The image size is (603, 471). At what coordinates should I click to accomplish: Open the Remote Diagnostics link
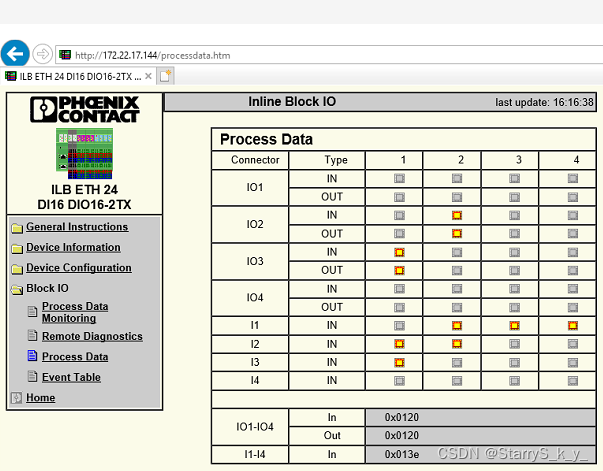tap(92, 336)
